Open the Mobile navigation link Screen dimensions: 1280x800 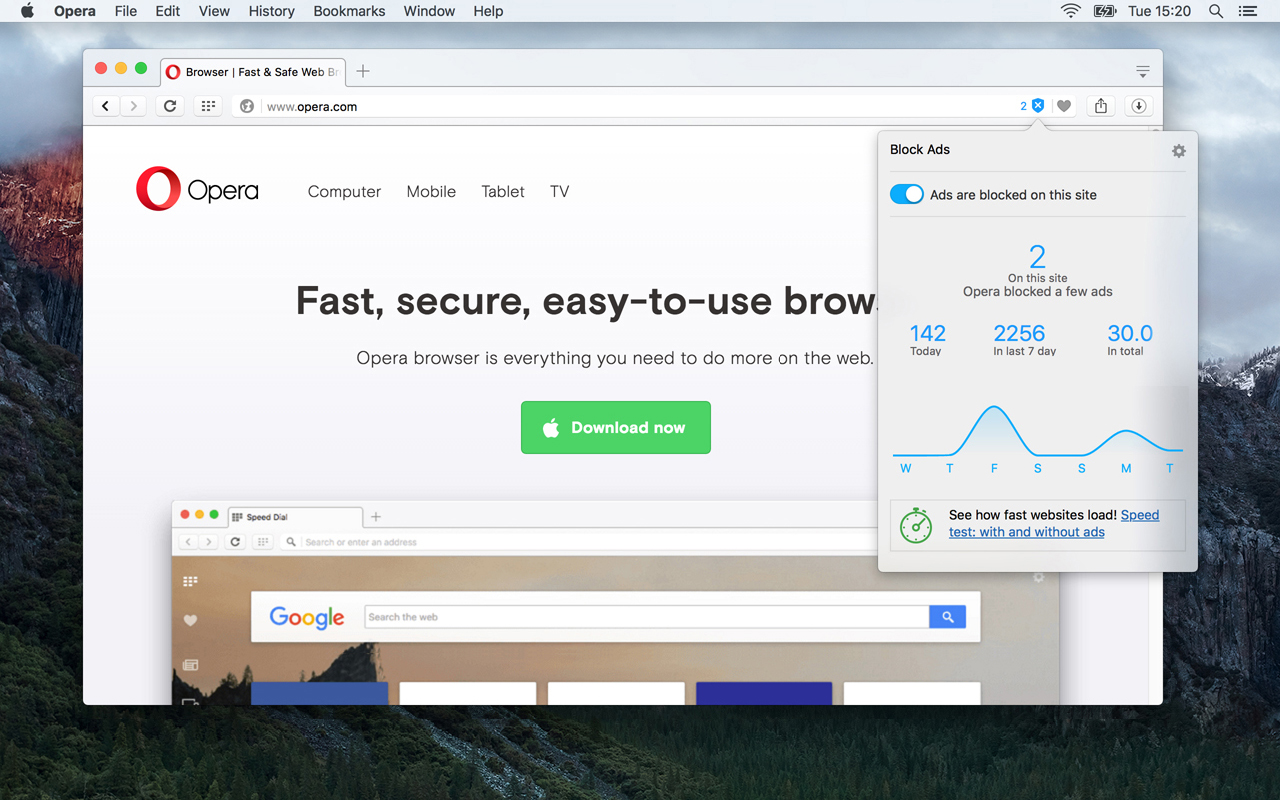click(431, 192)
